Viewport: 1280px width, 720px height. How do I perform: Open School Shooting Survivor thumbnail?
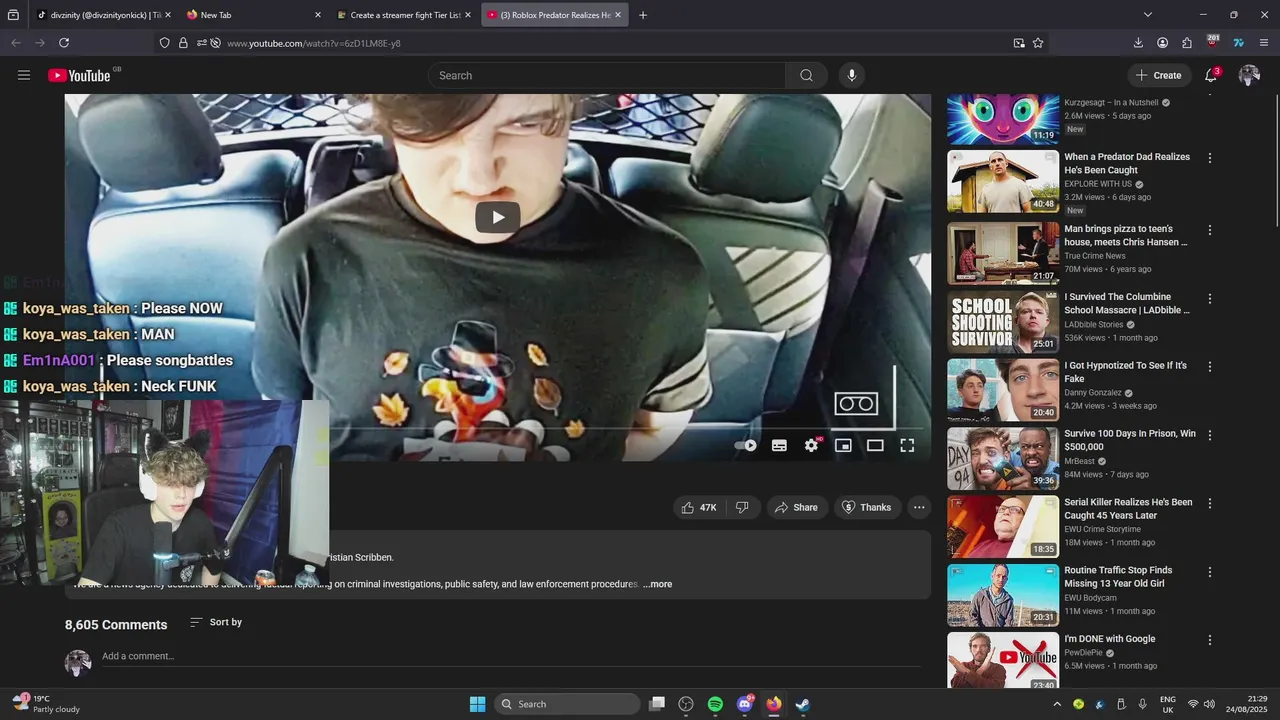tap(1003, 322)
